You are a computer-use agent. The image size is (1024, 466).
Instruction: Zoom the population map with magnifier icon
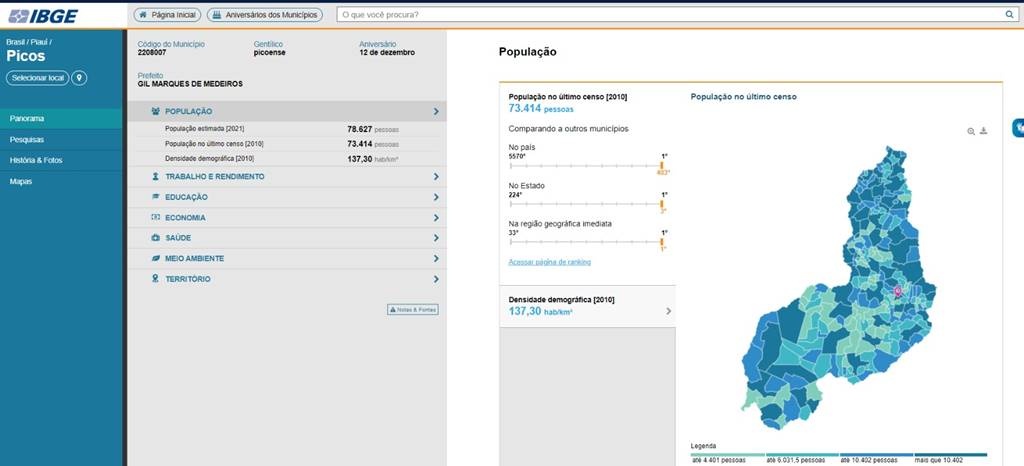(x=971, y=131)
